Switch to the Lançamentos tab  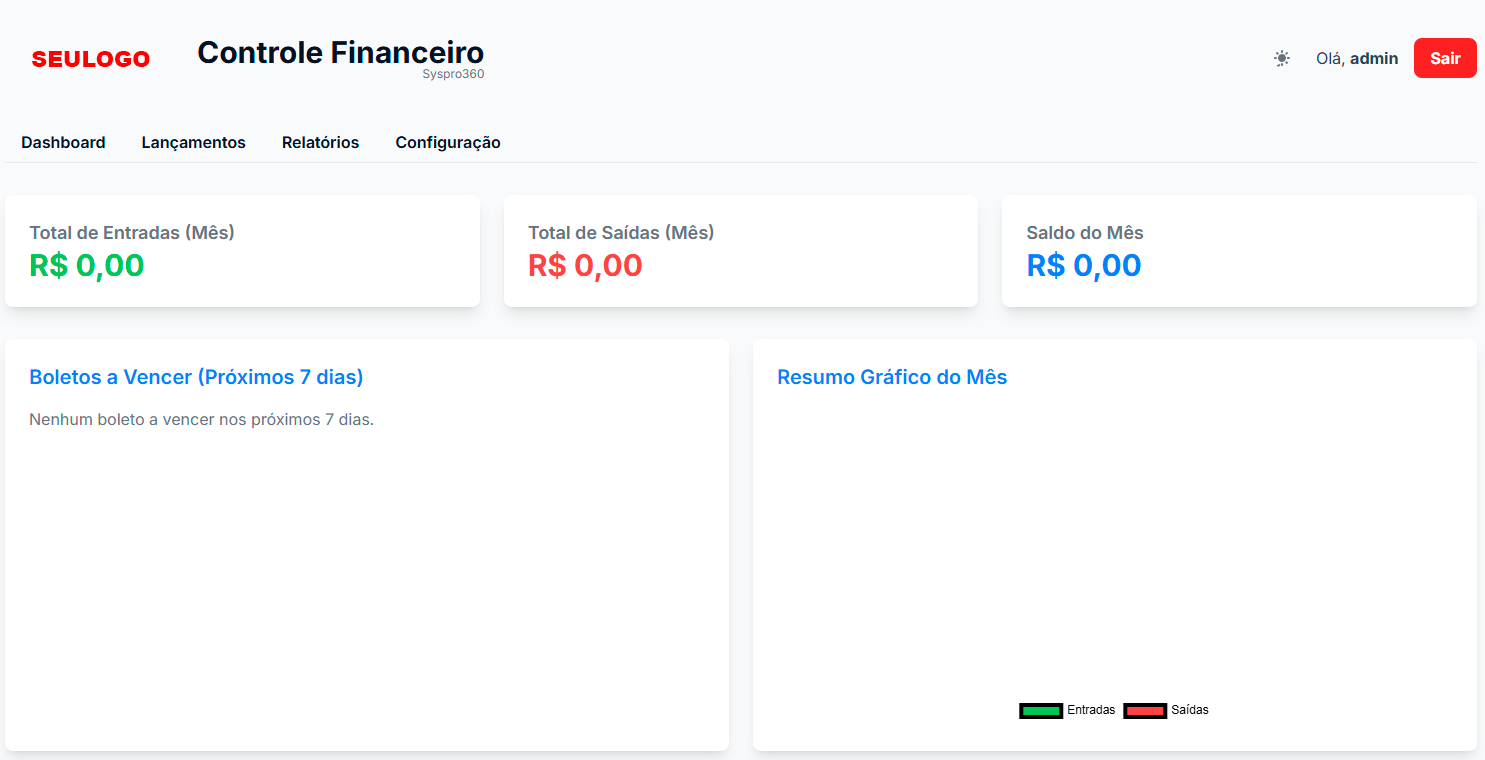click(x=193, y=142)
